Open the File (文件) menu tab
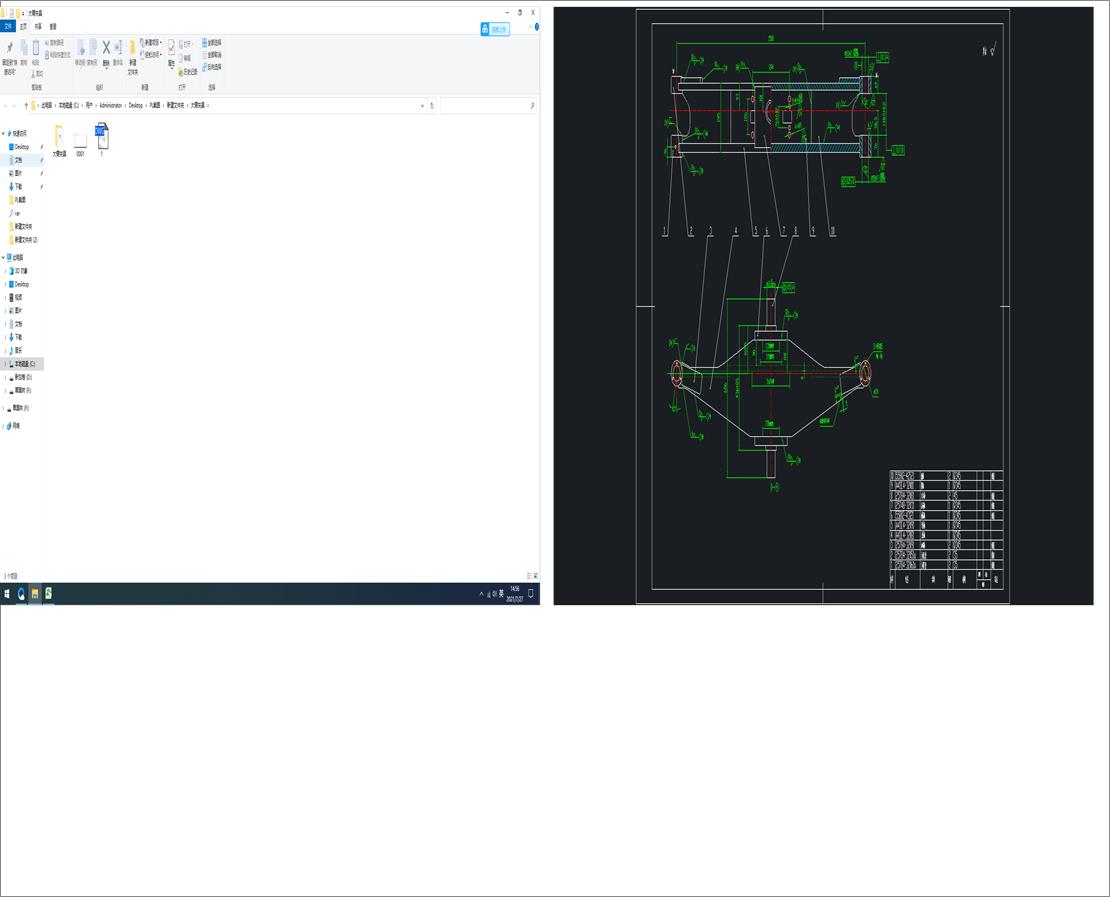 (x=9, y=26)
